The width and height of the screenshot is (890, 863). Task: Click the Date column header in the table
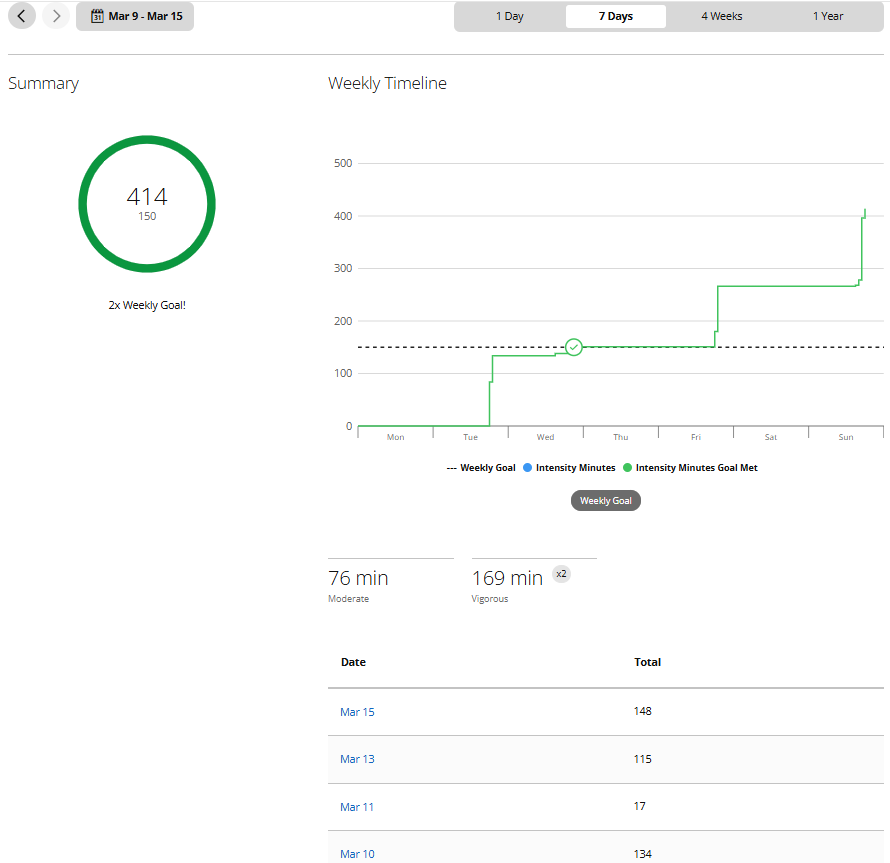click(353, 662)
